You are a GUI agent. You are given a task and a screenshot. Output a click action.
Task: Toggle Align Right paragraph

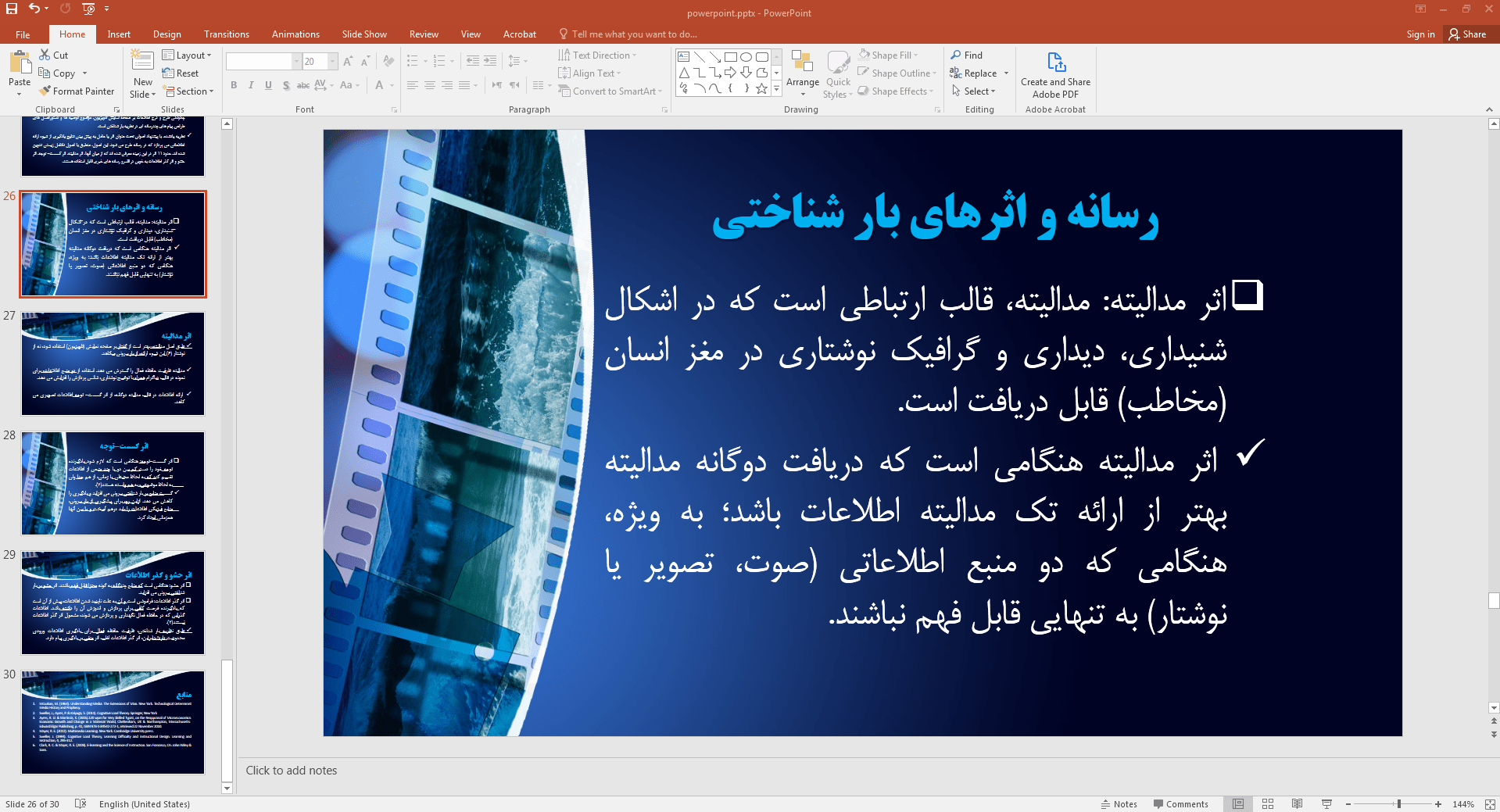447,85
